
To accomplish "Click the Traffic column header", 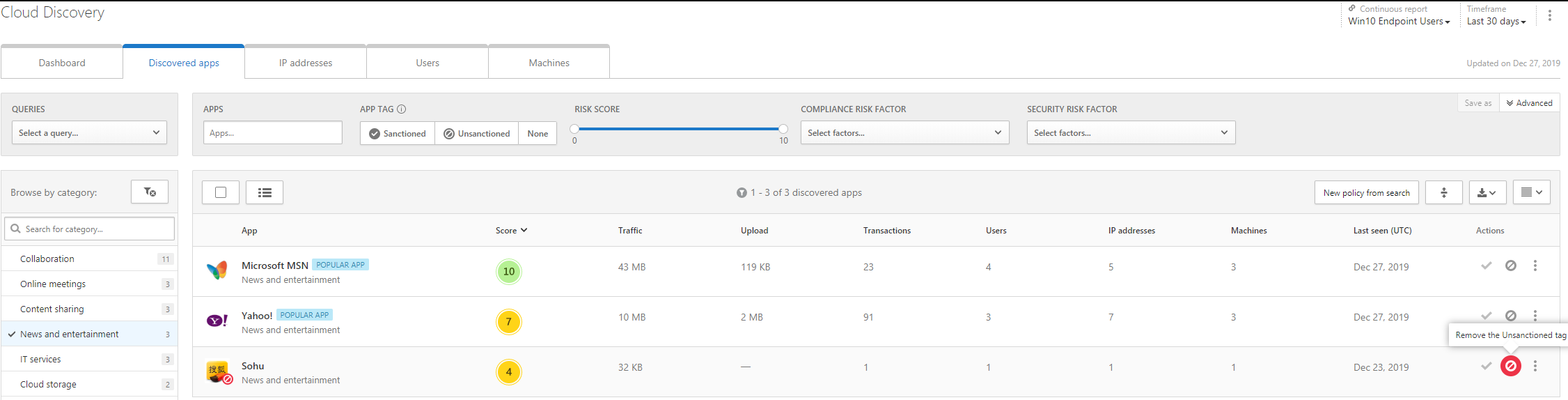I will 630,230.
